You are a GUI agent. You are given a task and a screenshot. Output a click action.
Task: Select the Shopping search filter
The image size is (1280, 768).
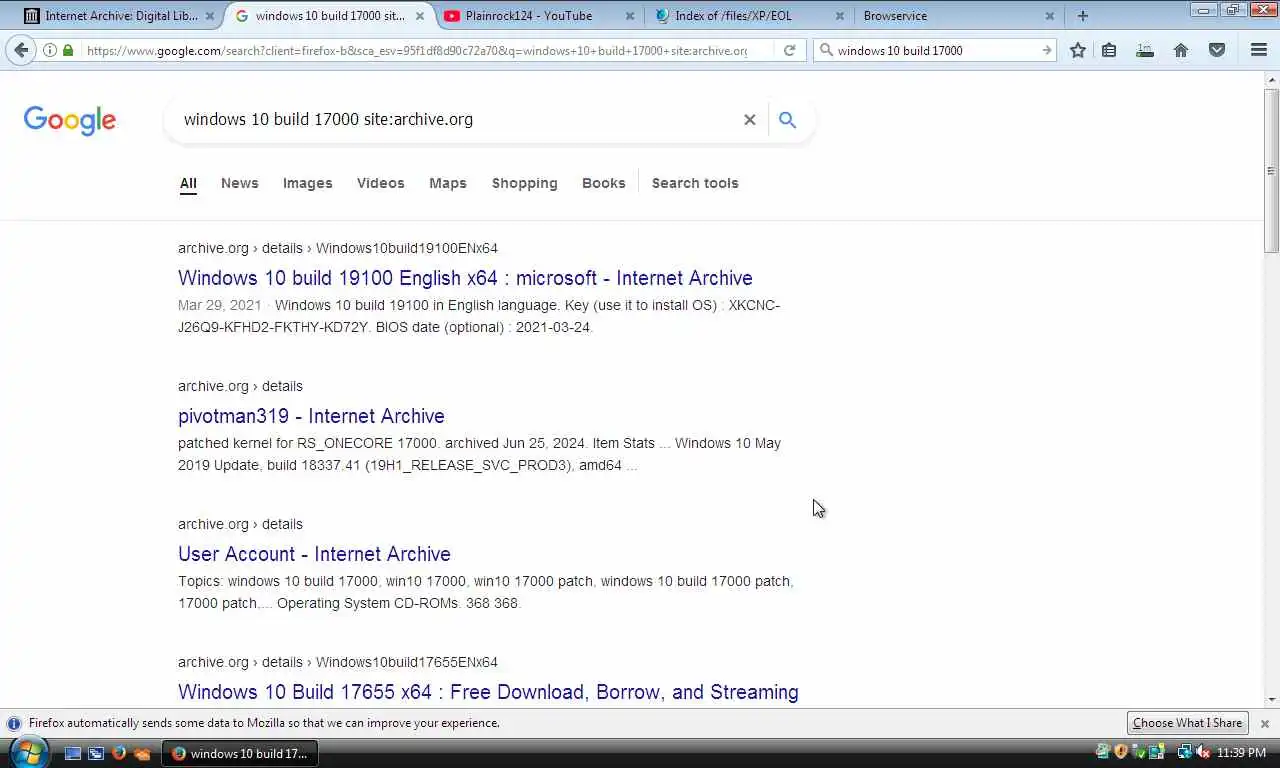click(524, 183)
